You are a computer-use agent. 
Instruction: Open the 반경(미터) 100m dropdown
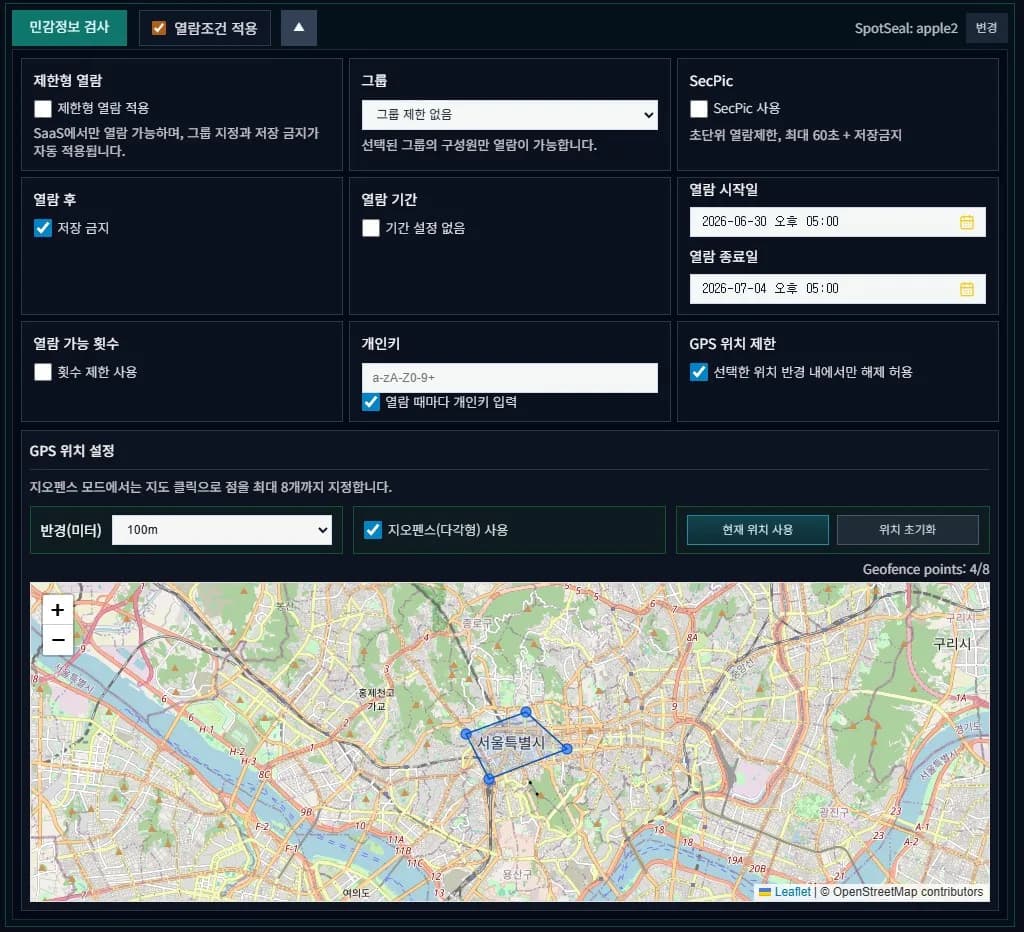tap(222, 530)
